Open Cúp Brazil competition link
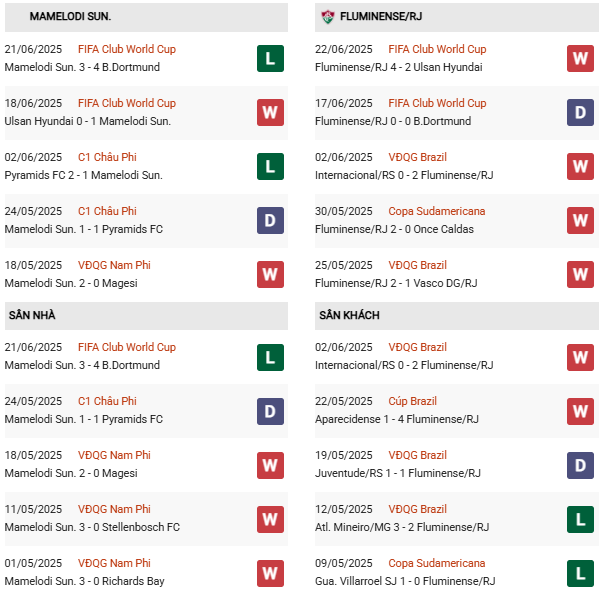 [x=412, y=401]
